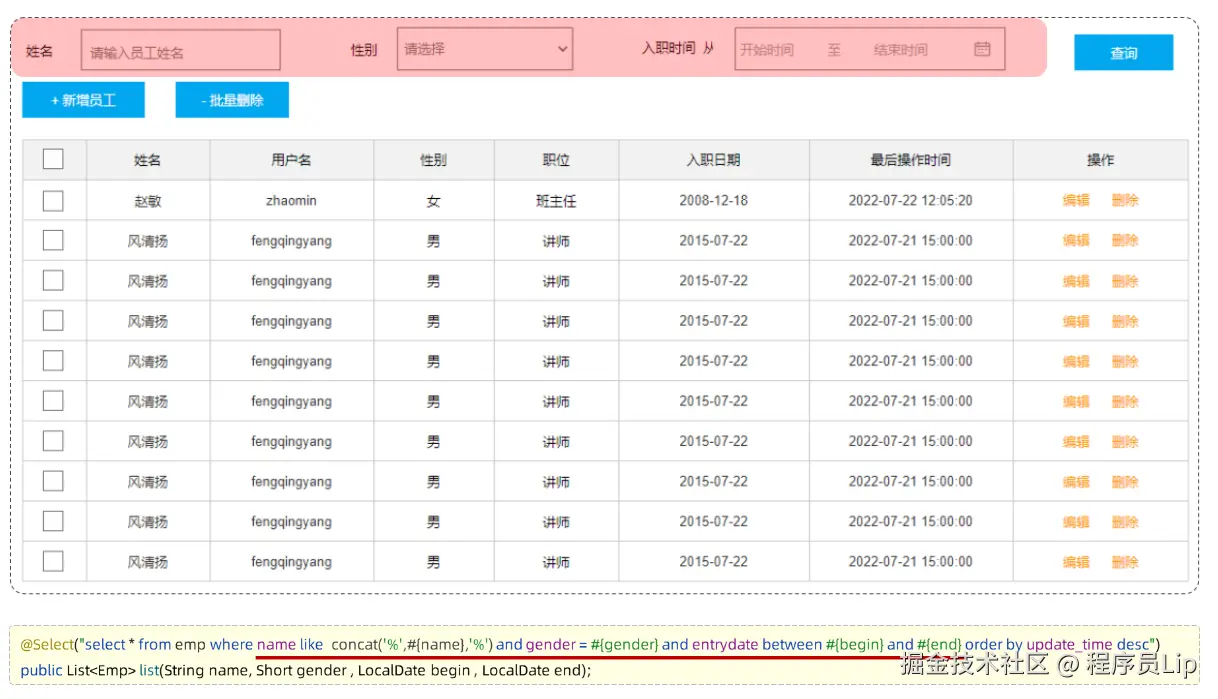Click 删除 in the bottommost 风清扬 row
The image size is (1218, 699).
(1125, 561)
